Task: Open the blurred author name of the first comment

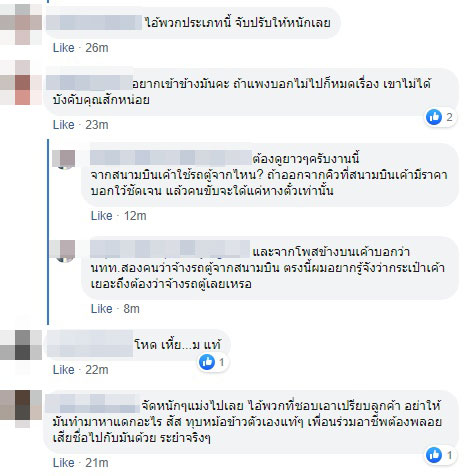Action: pos(94,23)
